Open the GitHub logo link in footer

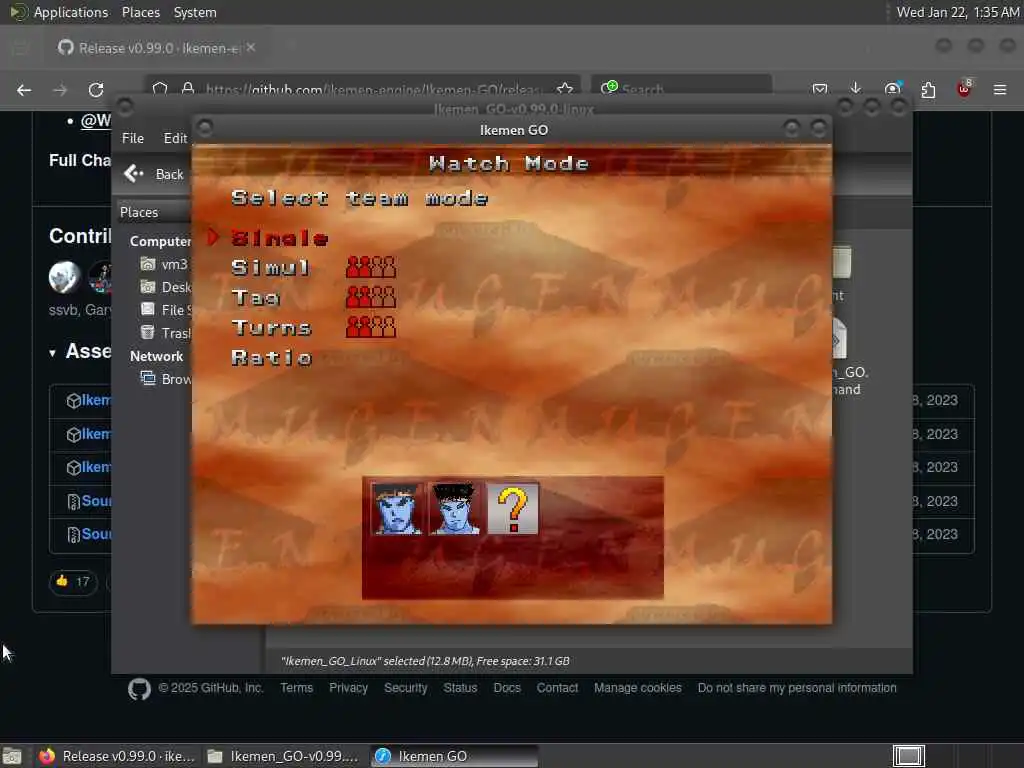point(139,689)
